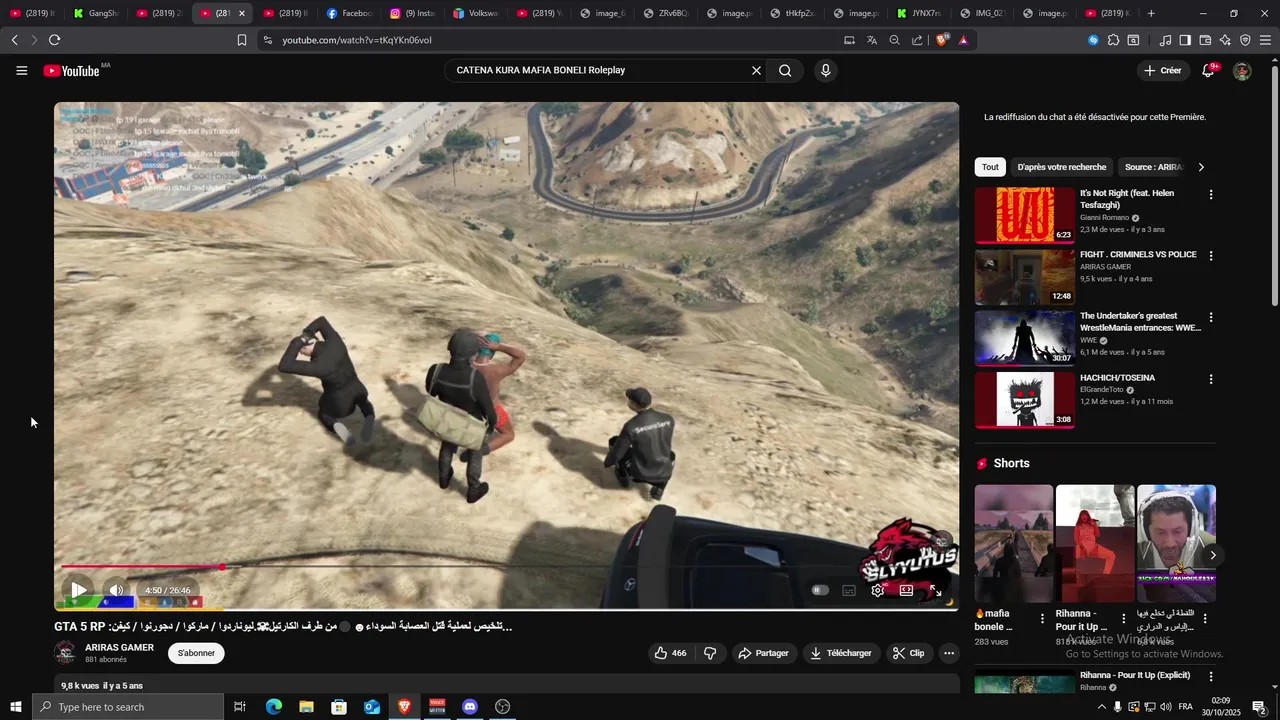
Task: Open options for HACHICH/TOSEINA video
Action: point(1211,380)
